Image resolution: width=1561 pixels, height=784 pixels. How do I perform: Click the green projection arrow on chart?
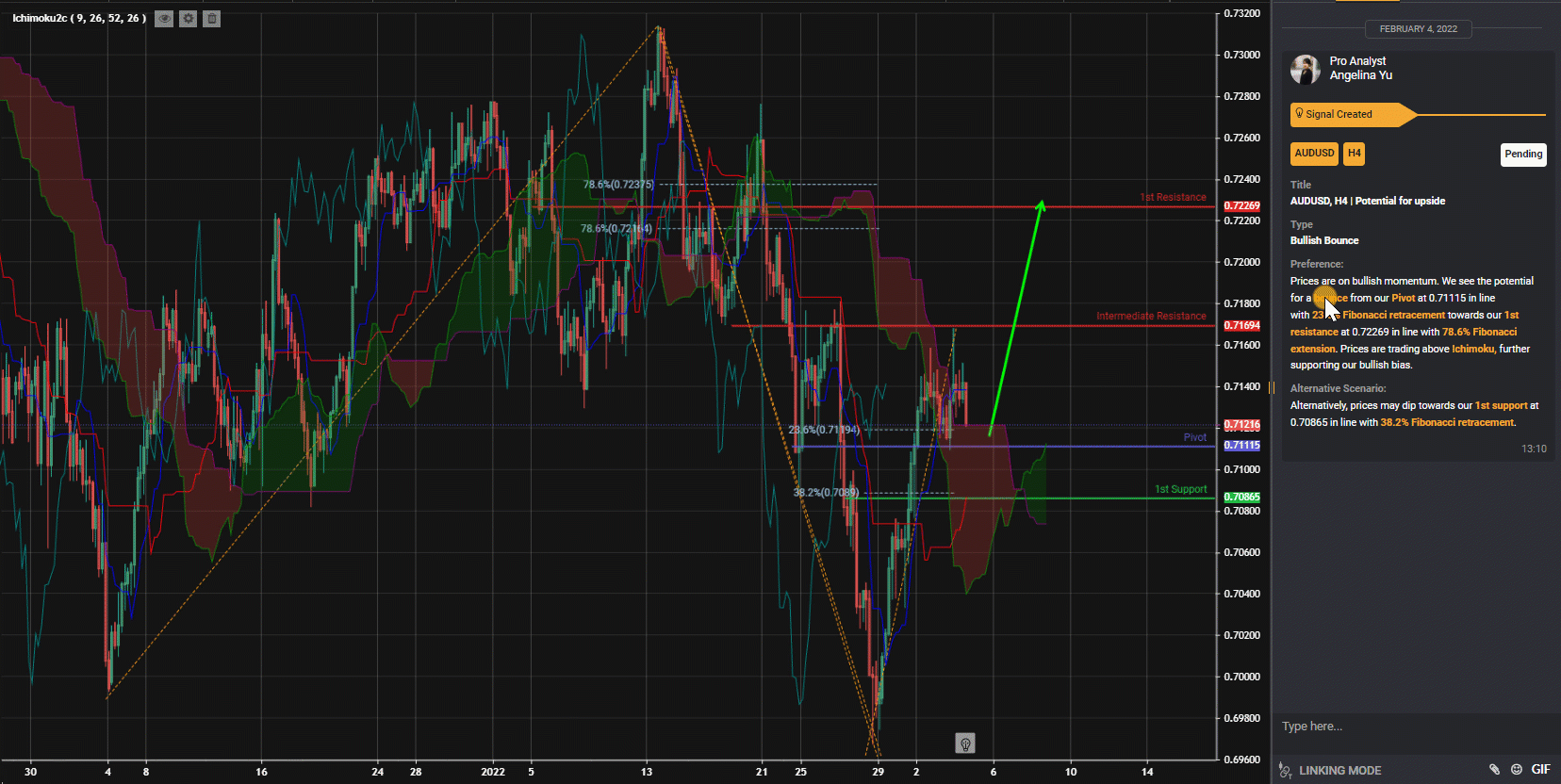tap(1016, 318)
